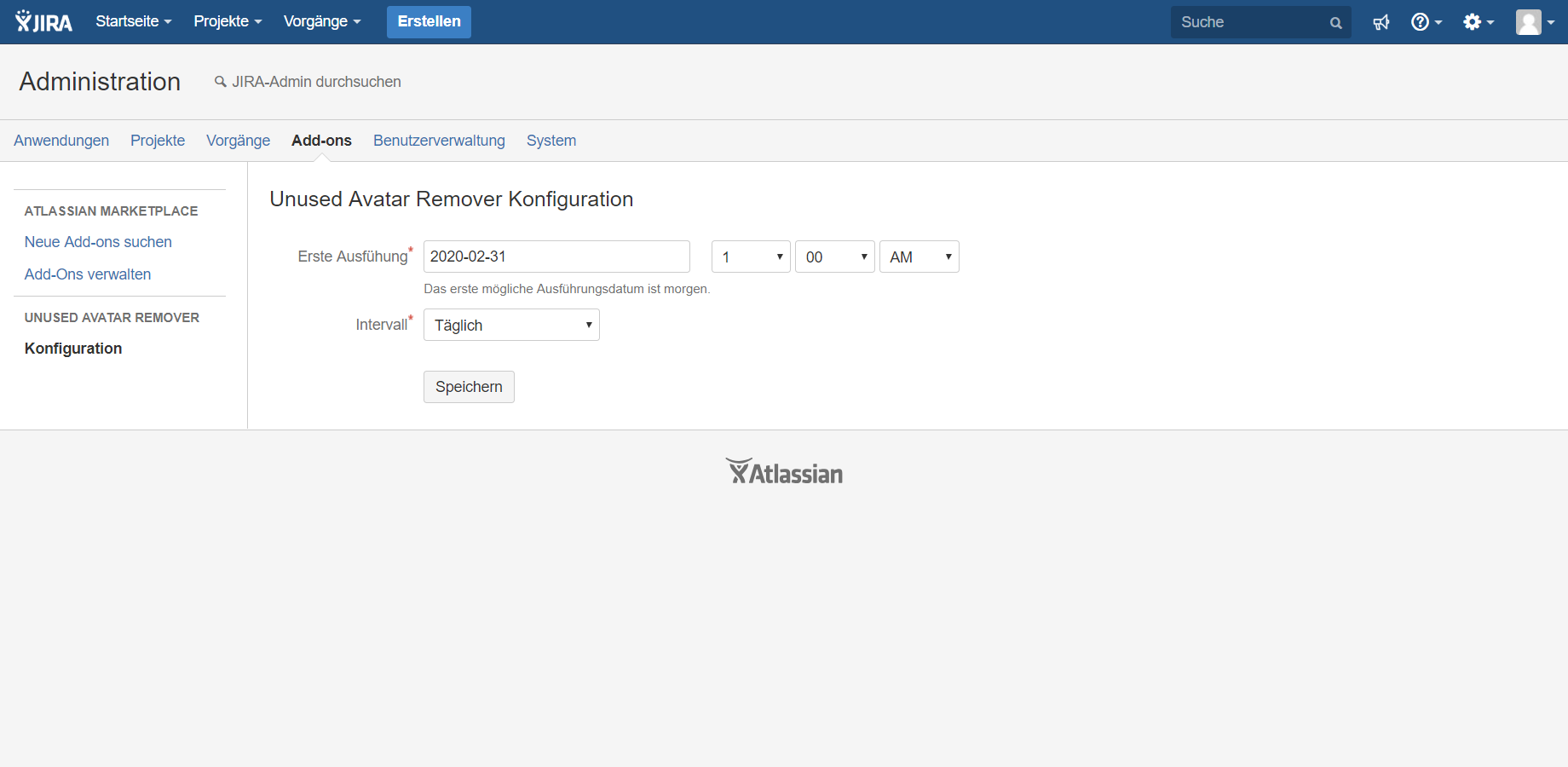Screen dimensions: 1568x767
Task: Click the hint text about earliest execution date
Action: pyautogui.click(x=567, y=289)
